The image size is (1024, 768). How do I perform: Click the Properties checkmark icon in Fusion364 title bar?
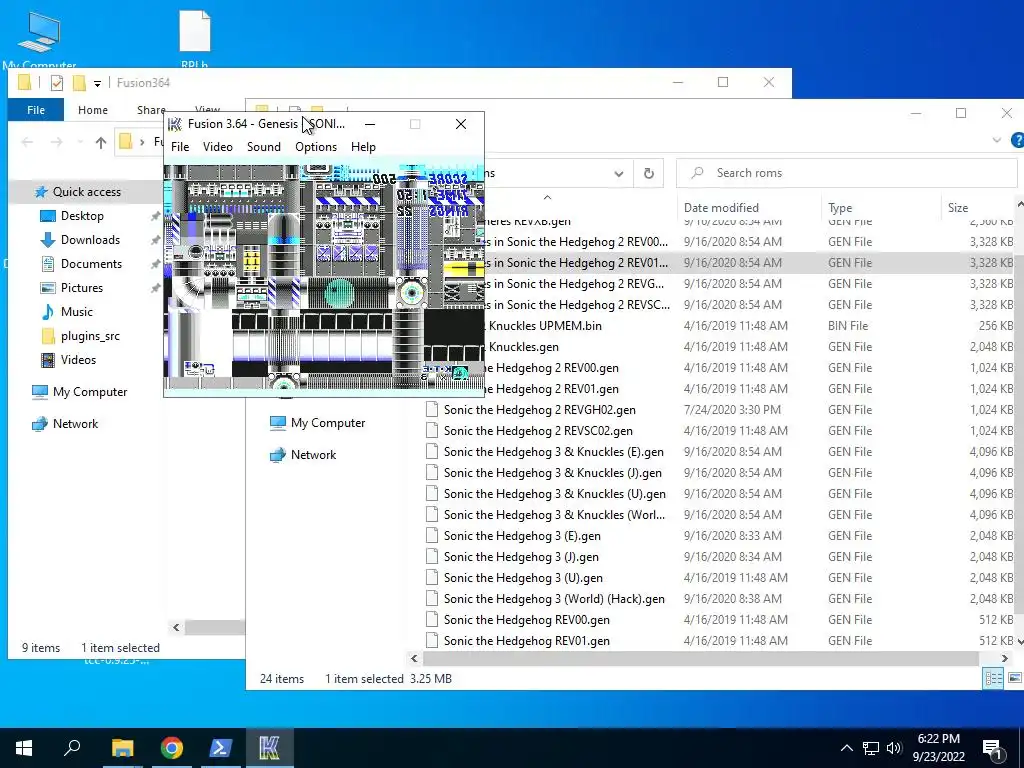coord(57,83)
